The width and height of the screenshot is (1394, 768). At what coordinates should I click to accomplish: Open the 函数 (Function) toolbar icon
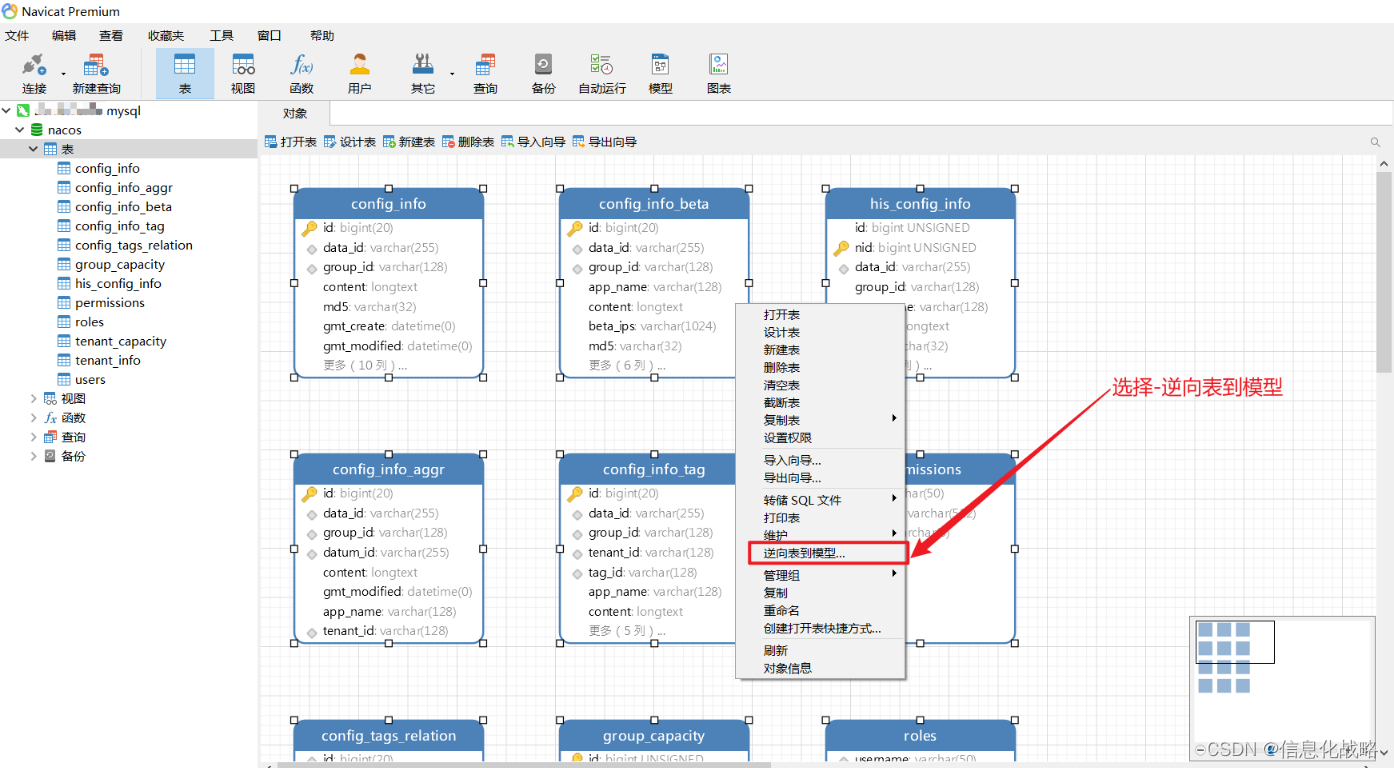pyautogui.click(x=301, y=74)
